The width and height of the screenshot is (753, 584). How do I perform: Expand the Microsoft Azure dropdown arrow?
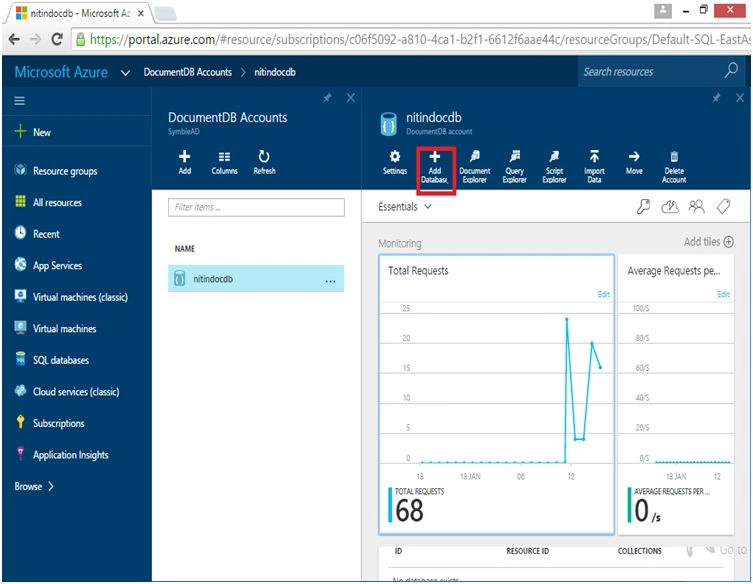(x=125, y=73)
